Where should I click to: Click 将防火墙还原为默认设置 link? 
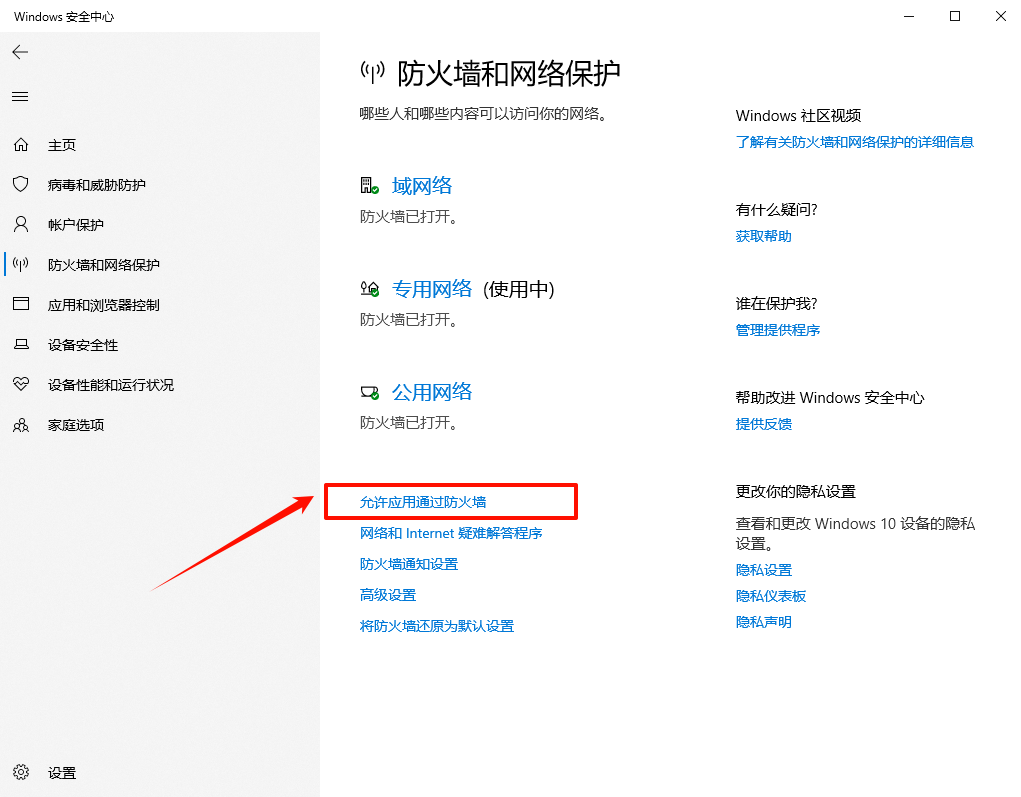coord(436,626)
